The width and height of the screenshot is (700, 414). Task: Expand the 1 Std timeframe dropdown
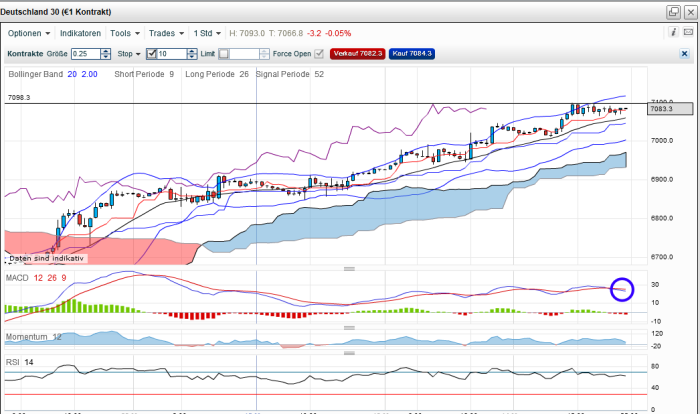click(x=207, y=33)
